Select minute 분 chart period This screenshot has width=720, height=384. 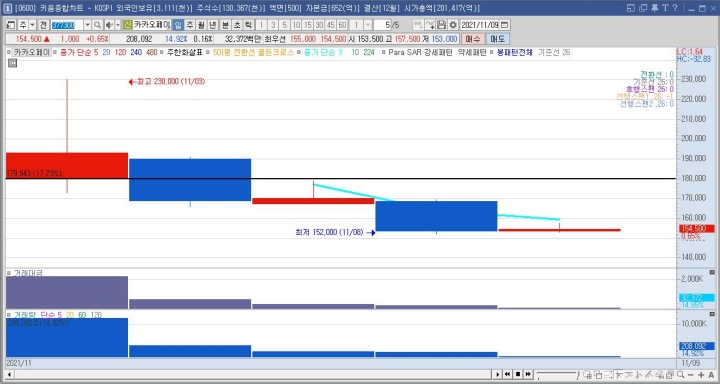point(225,25)
